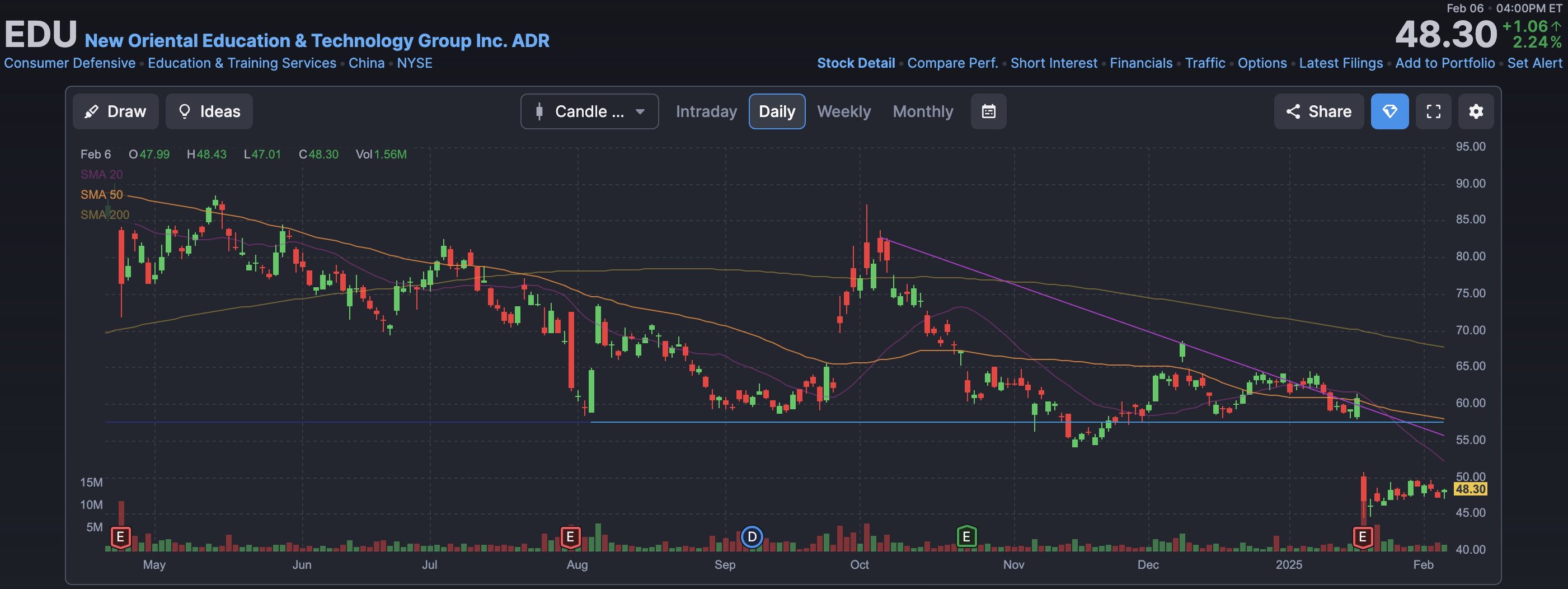Expand the Candle chart type dropdown
Viewport: 1568px width, 589px height.
[x=589, y=111]
